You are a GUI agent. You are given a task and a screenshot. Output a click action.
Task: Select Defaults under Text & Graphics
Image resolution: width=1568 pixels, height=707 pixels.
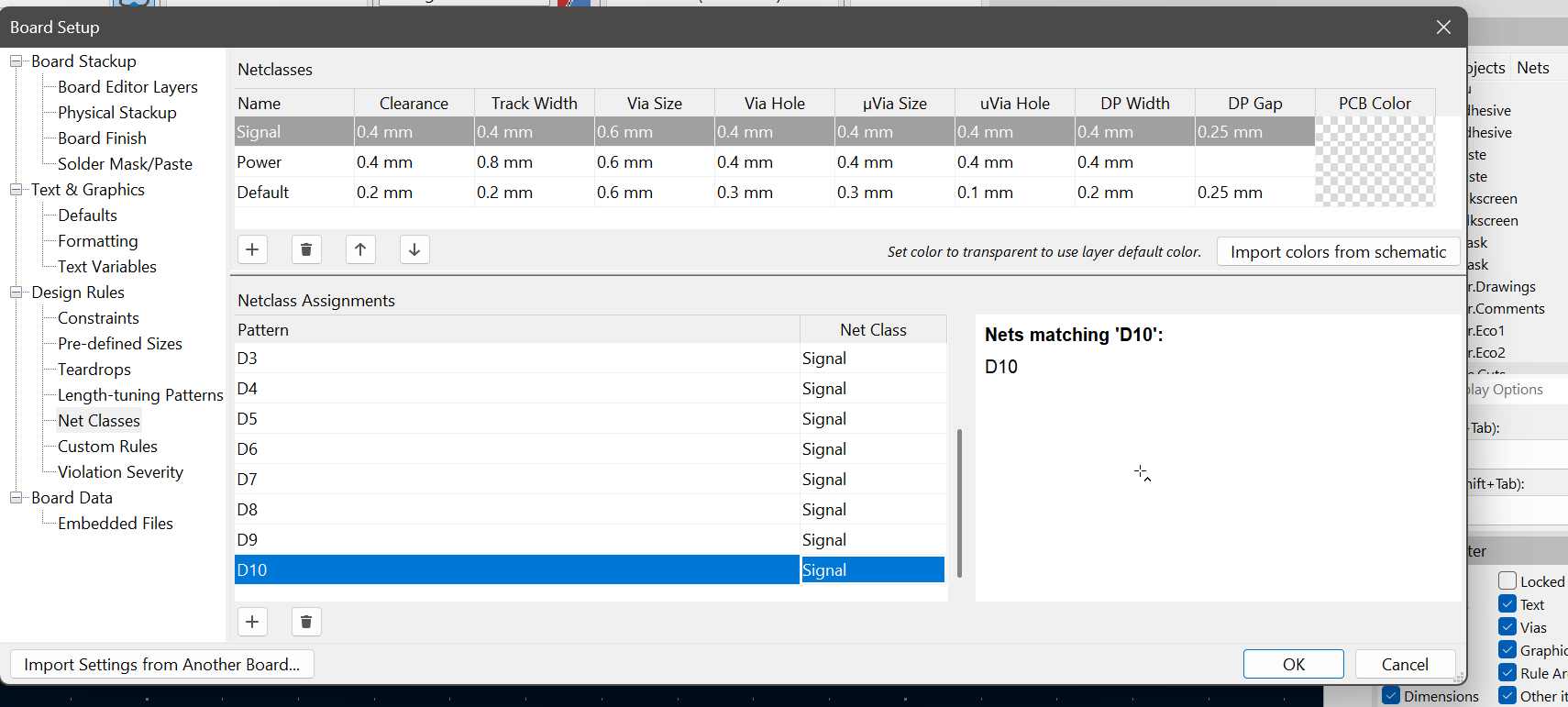pos(87,215)
